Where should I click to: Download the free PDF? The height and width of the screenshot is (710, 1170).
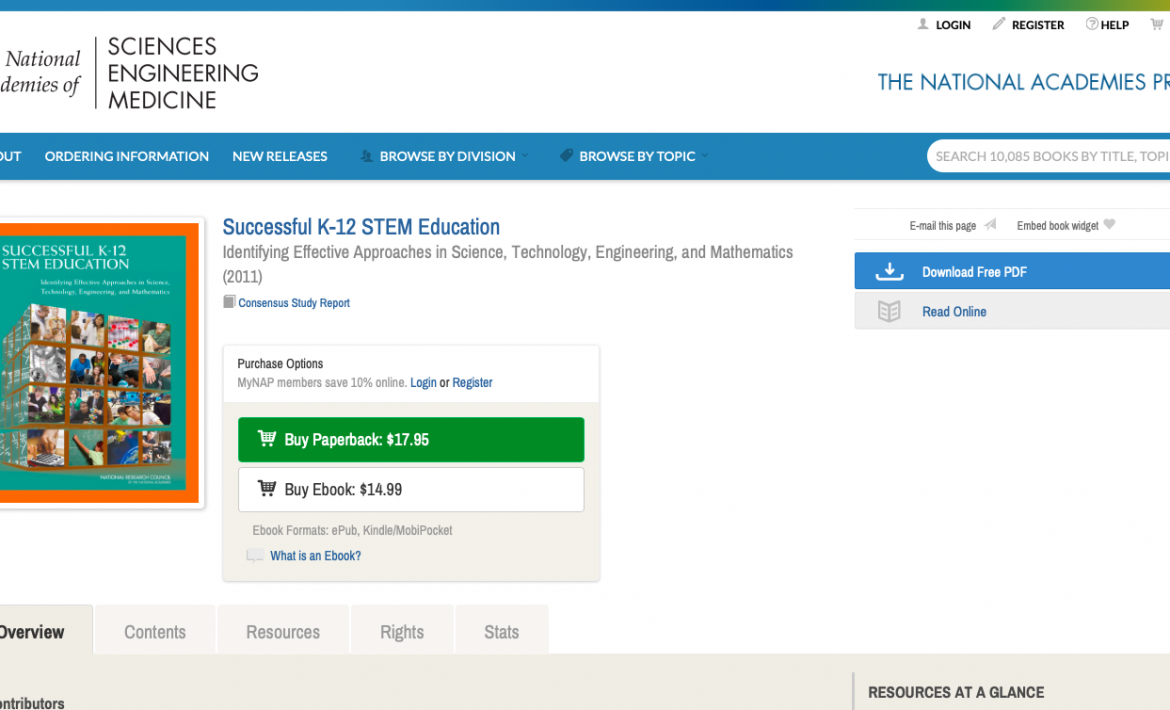click(1013, 271)
